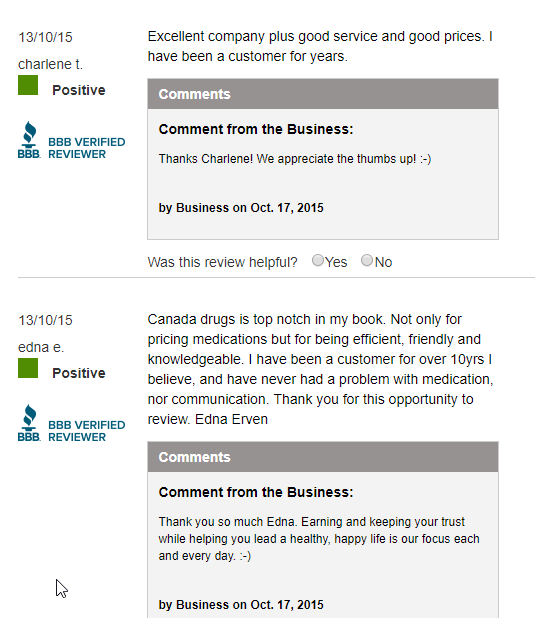This screenshot has height=618, width=543.
Task: Click BBB Verified Reviewer text under charlene t.
Action: point(87,148)
